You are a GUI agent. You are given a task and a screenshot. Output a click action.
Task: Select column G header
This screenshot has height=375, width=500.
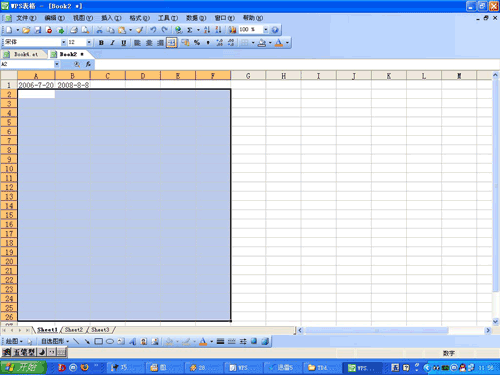point(248,76)
